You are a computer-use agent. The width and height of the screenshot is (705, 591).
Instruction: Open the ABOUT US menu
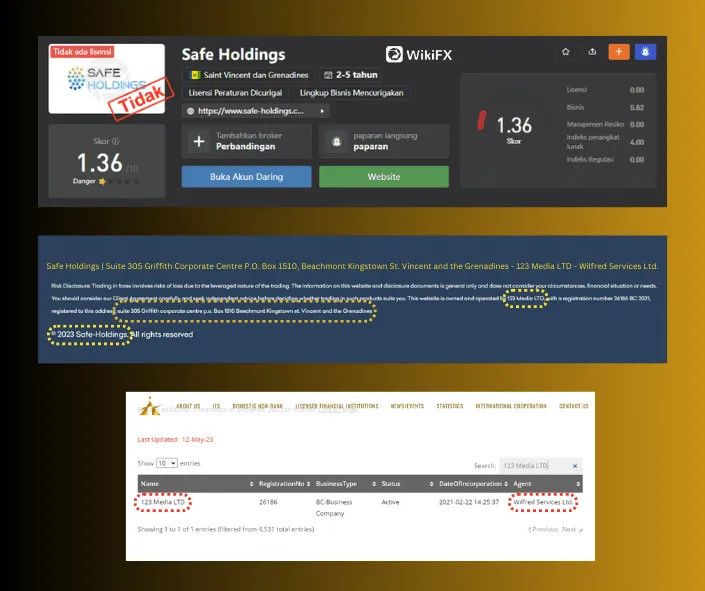(x=188, y=406)
